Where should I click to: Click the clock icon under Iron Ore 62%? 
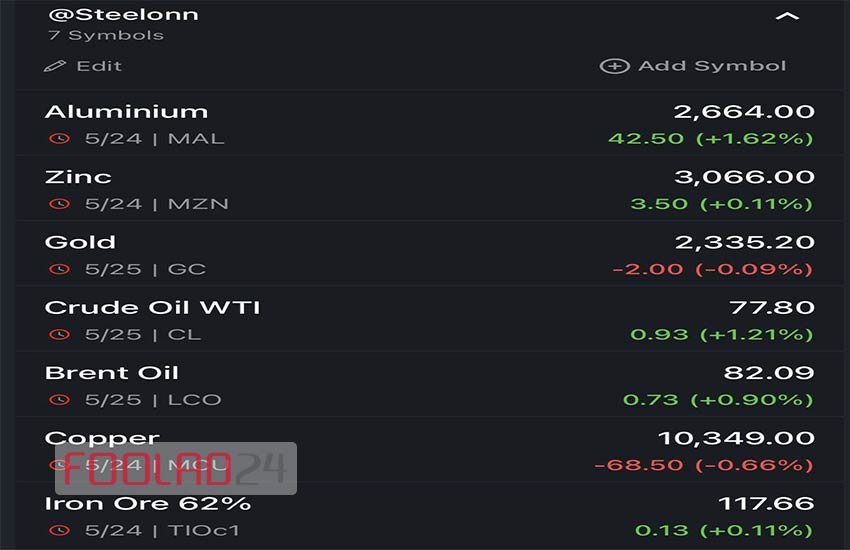60,530
